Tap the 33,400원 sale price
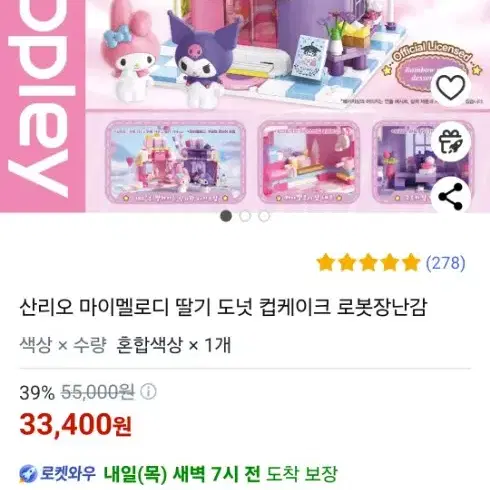 pyautogui.click(x=75, y=424)
